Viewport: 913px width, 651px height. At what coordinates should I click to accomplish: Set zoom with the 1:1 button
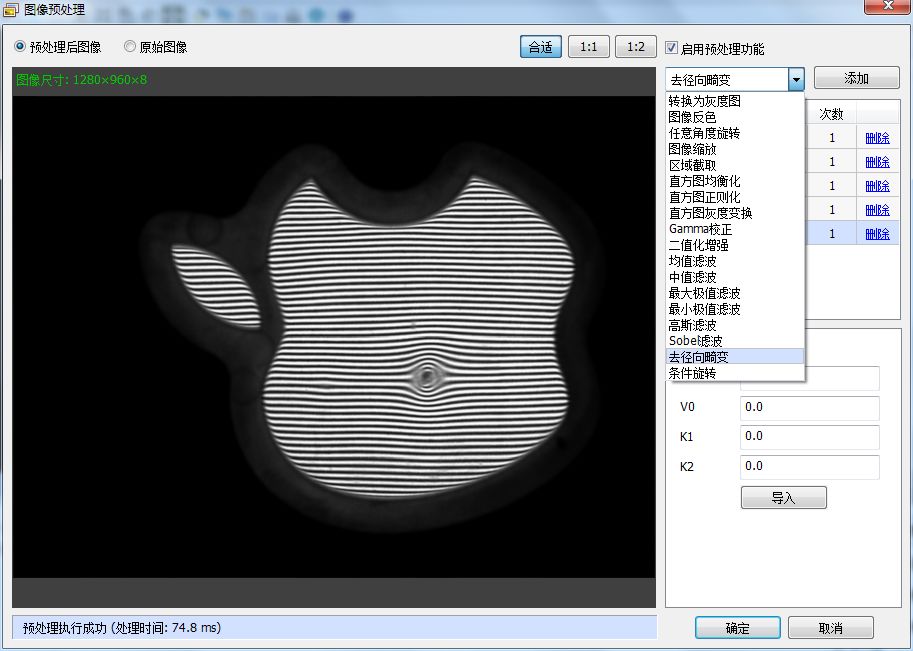(589, 47)
